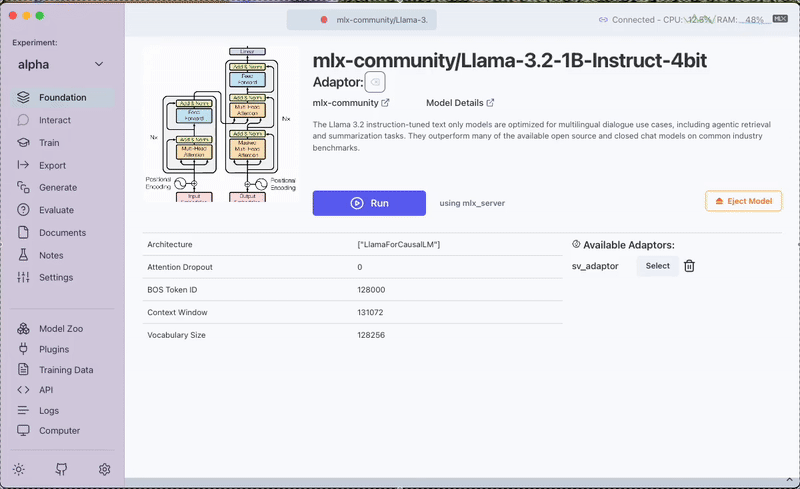Screen dimensions: 800x489
Task: Click the model name pill in title bar
Action: tap(362, 20)
